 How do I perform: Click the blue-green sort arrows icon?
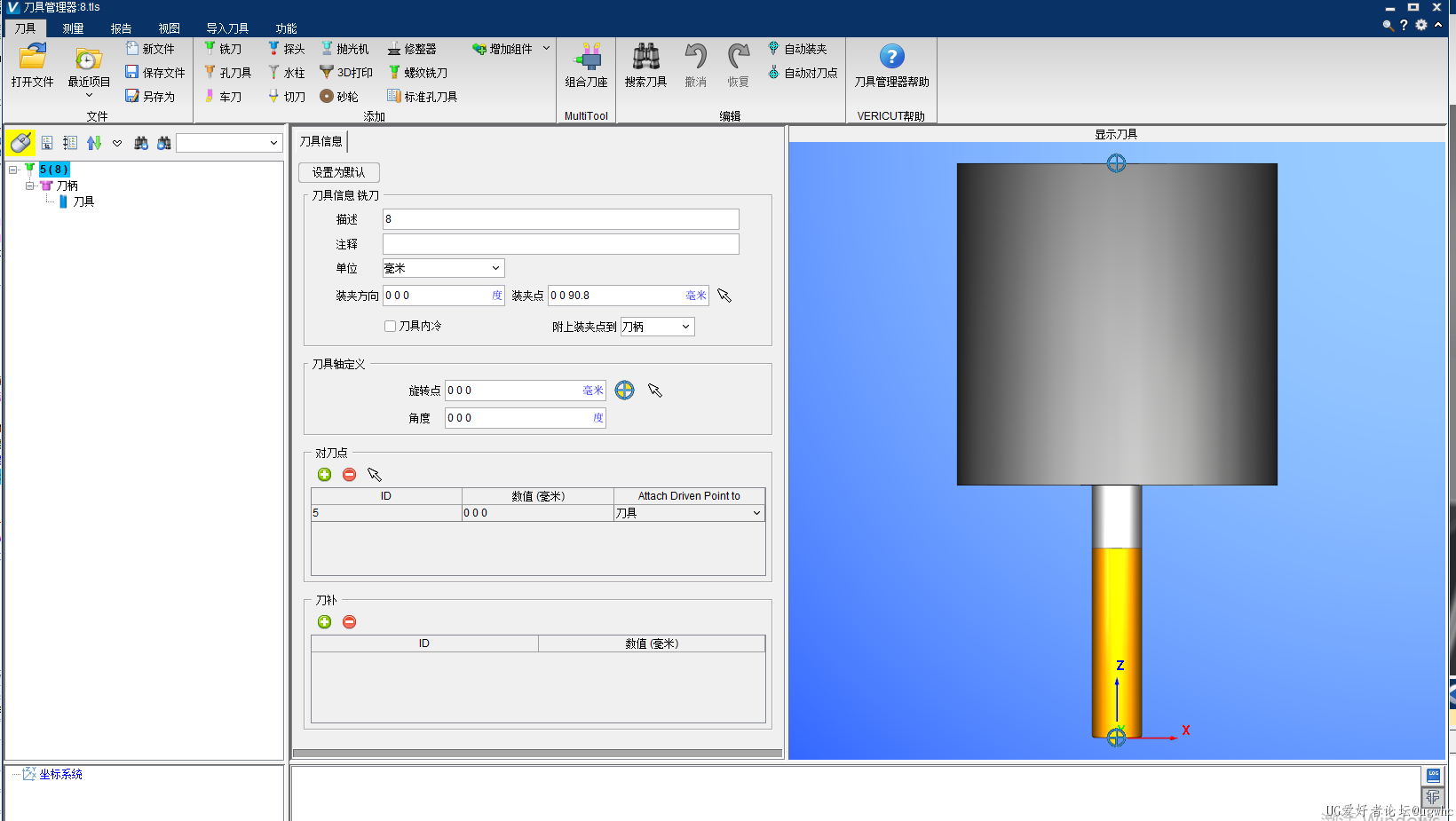click(x=94, y=143)
